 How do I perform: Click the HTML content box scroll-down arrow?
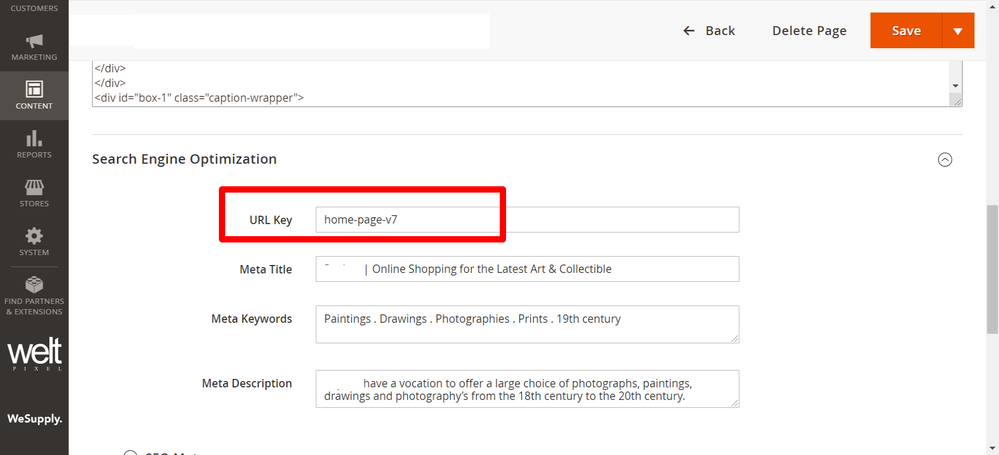coord(956,87)
